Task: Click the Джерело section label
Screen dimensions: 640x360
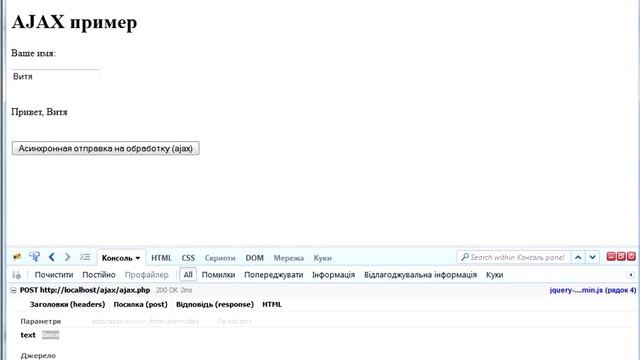Action: click(x=38, y=356)
